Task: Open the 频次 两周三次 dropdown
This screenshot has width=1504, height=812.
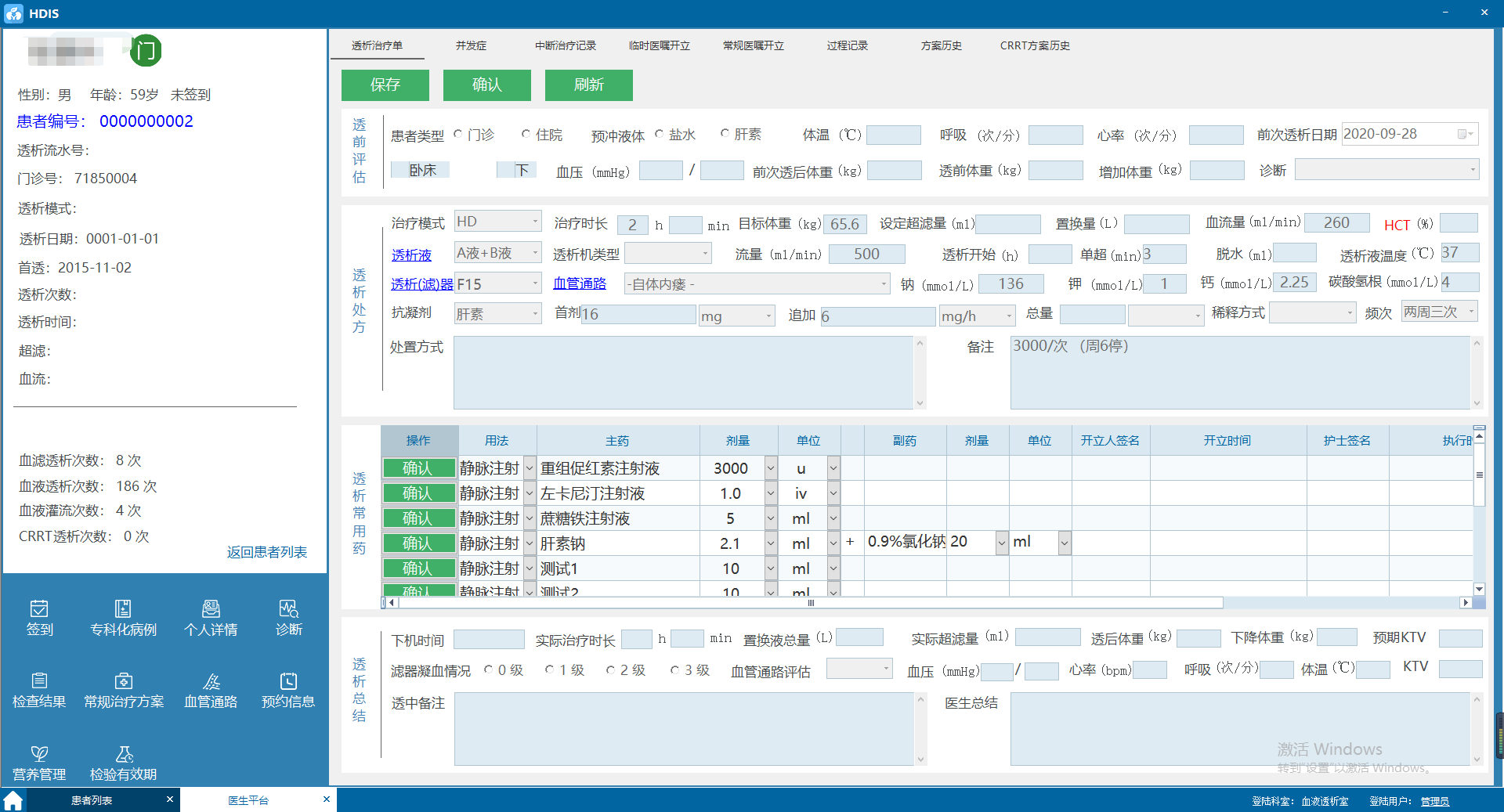Action: click(x=1470, y=312)
